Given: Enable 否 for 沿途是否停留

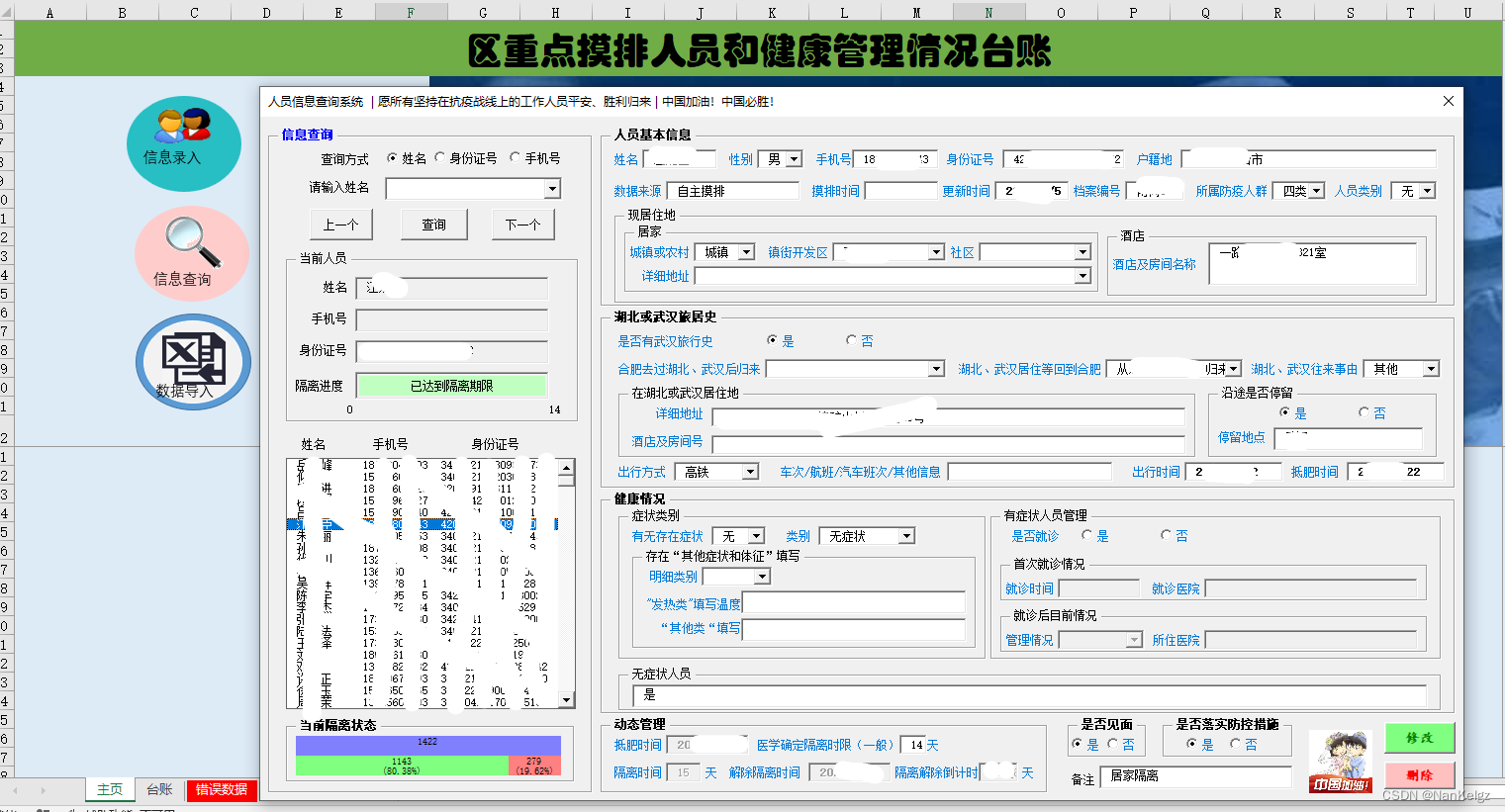Looking at the screenshot, I should (x=1363, y=413).
